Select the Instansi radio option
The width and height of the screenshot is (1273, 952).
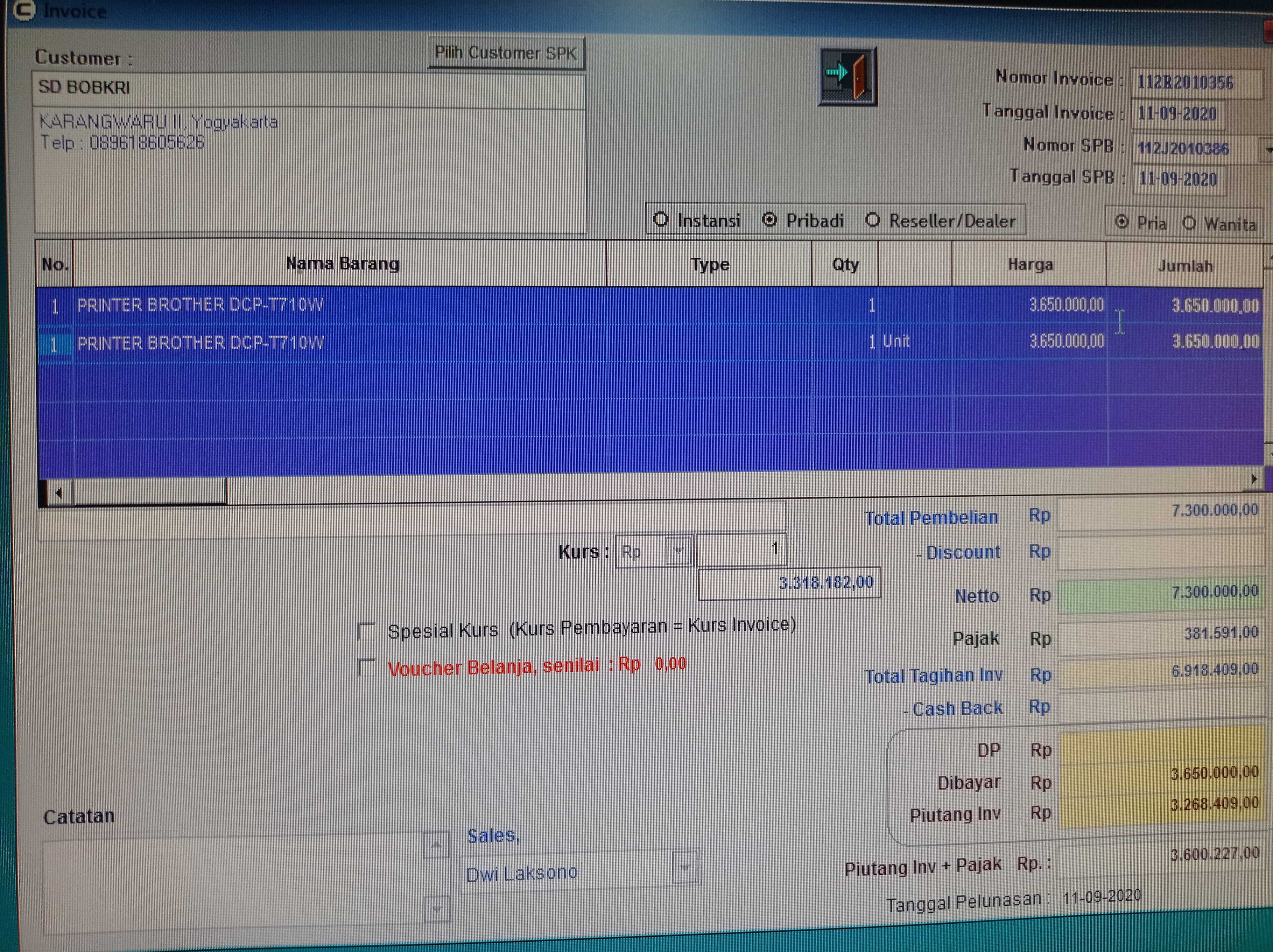coord(661,220)
